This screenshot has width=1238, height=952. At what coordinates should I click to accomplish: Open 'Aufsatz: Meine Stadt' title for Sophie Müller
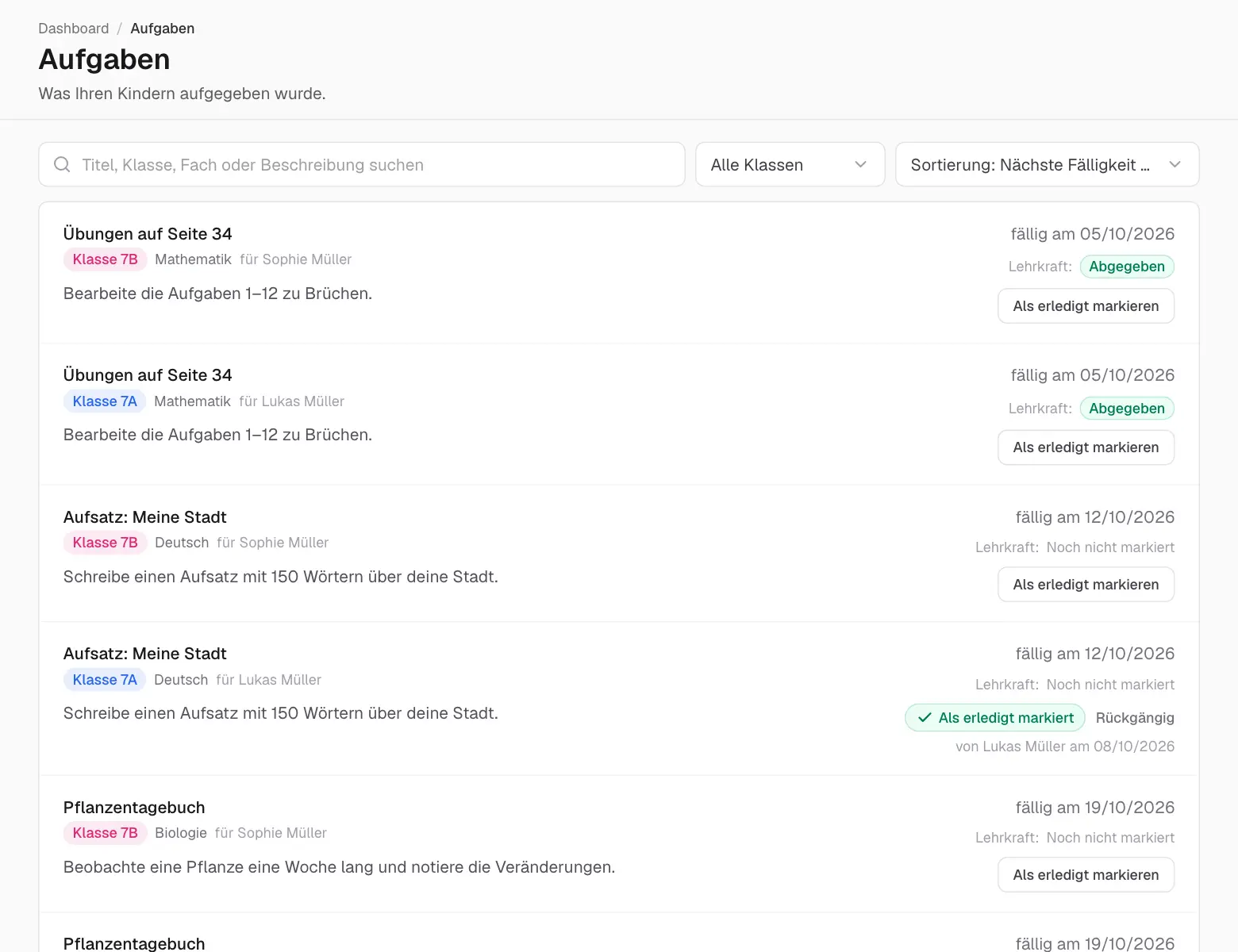(145, 517)
